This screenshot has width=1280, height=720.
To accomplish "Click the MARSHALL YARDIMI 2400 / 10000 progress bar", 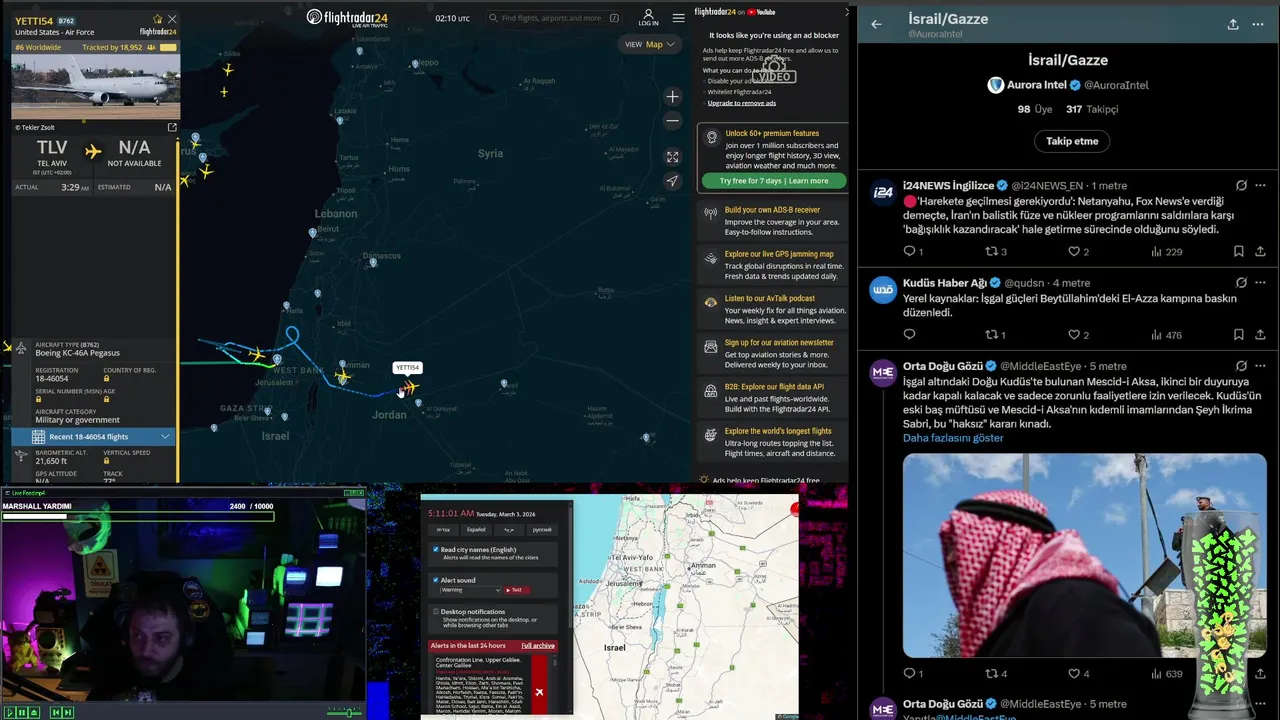I will [x=138, y=517].
